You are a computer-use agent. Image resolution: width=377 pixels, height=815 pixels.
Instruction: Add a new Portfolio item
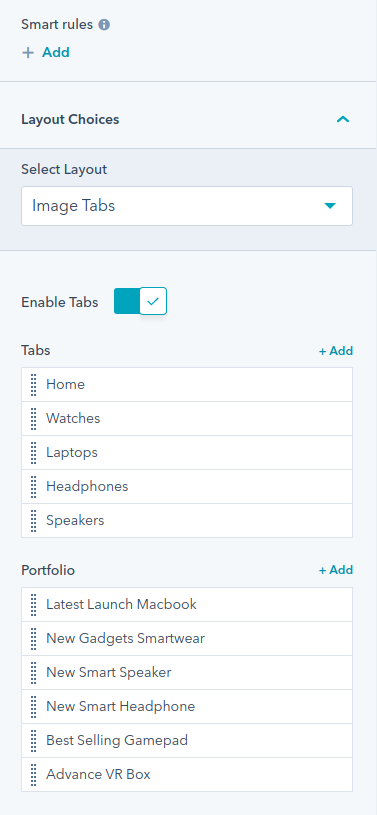click(x=335, y=570)
